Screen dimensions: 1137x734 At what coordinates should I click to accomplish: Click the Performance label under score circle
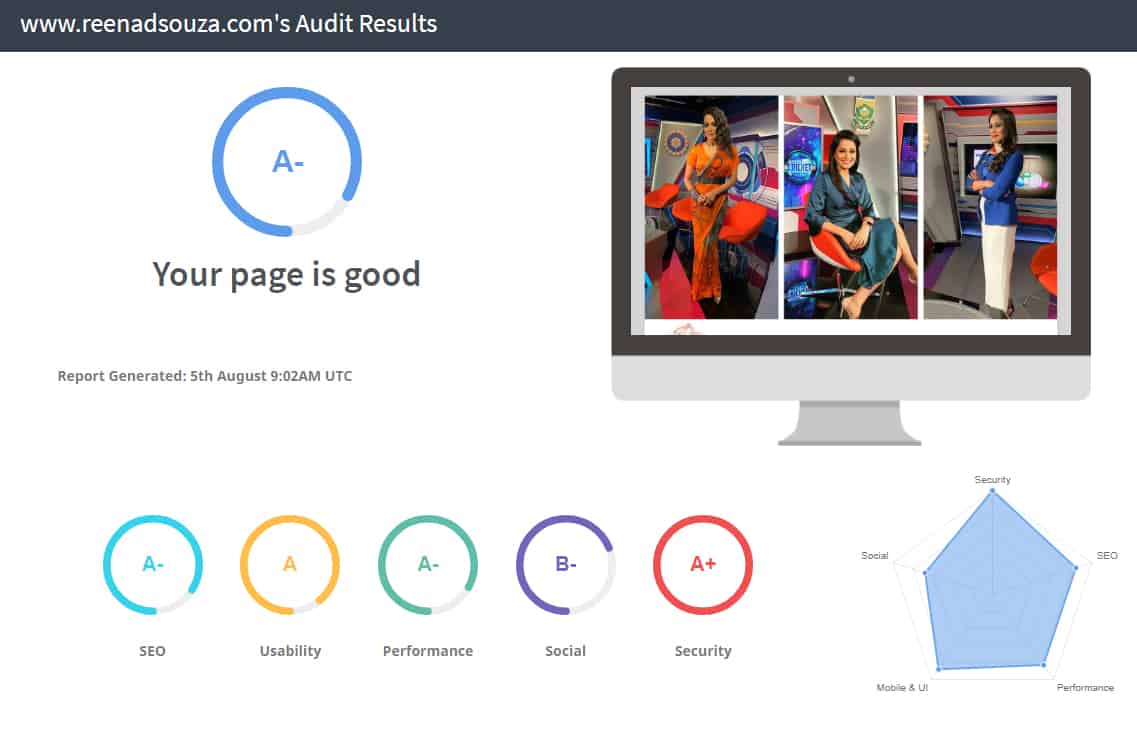(428, 651)
